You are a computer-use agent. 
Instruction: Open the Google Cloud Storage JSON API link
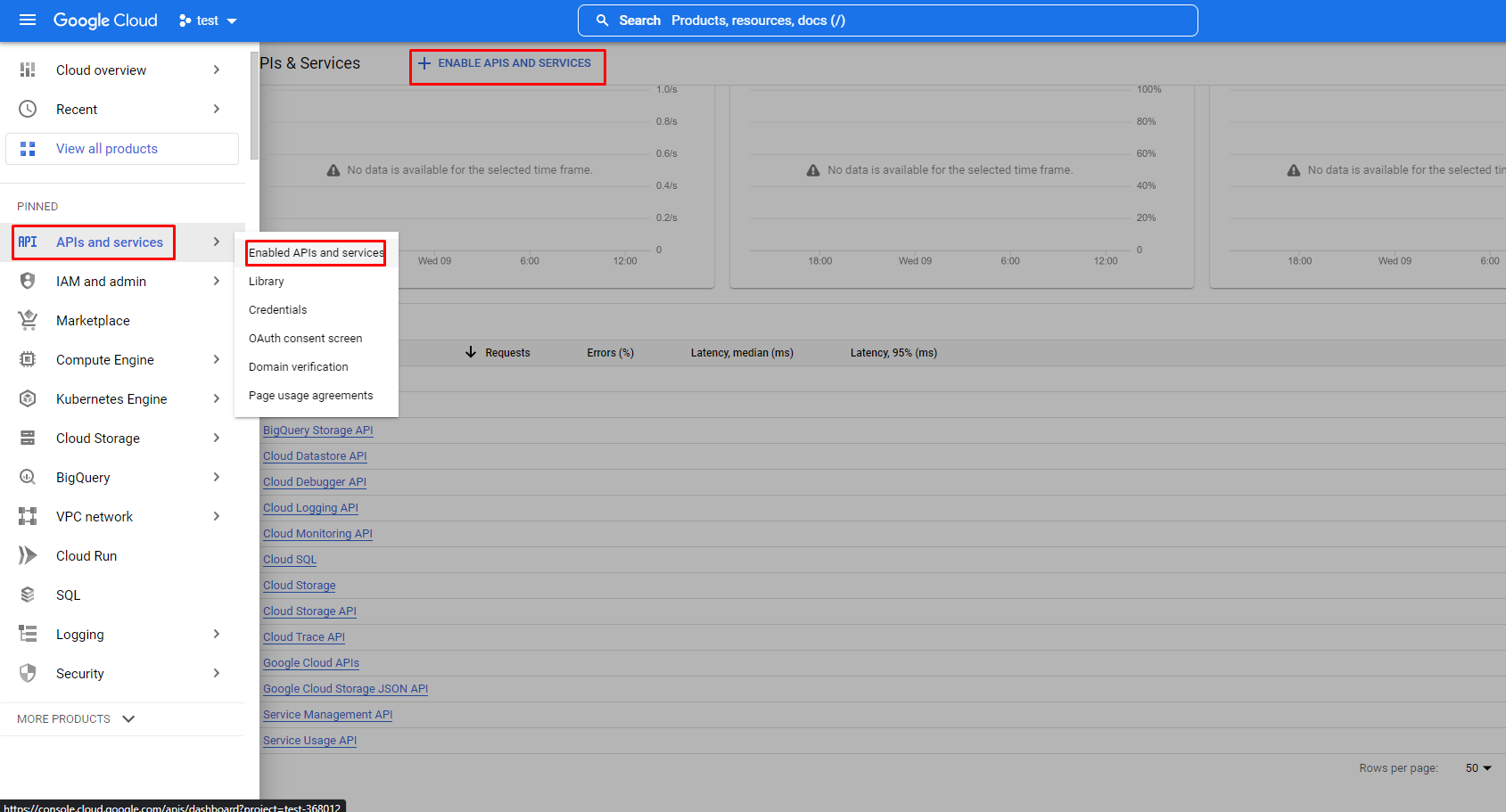[x=346, y=689]
